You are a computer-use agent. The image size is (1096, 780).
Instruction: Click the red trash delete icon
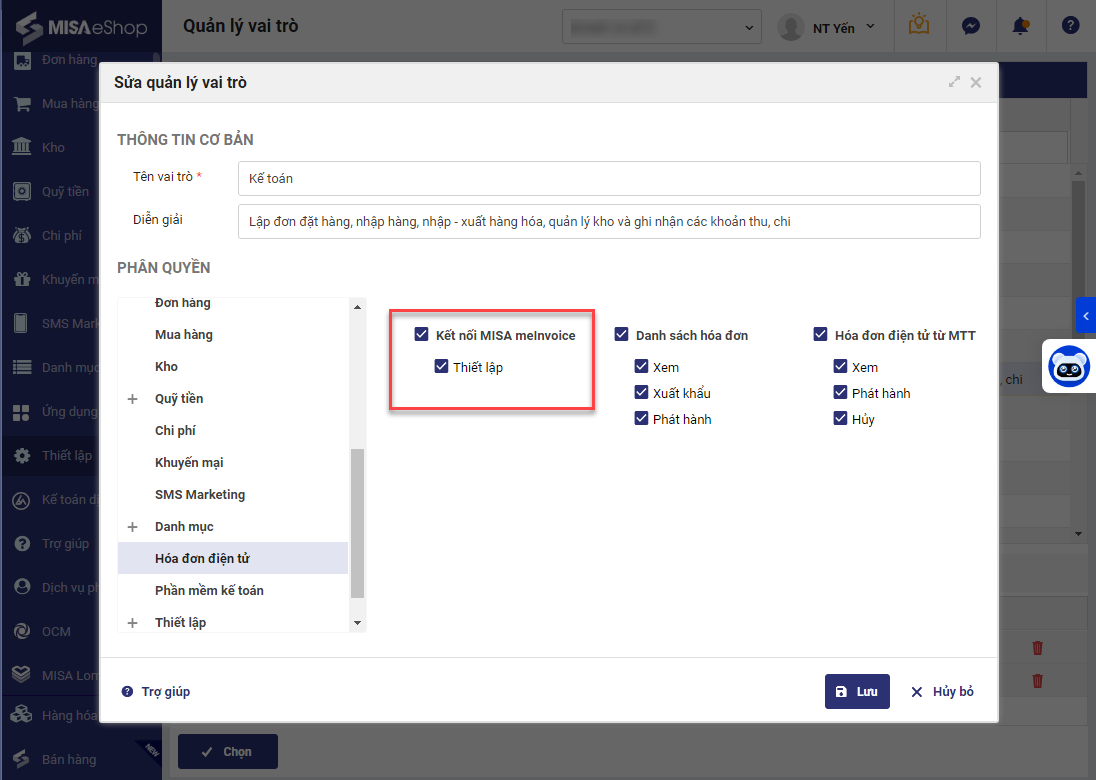click(x=1037, y=648)
